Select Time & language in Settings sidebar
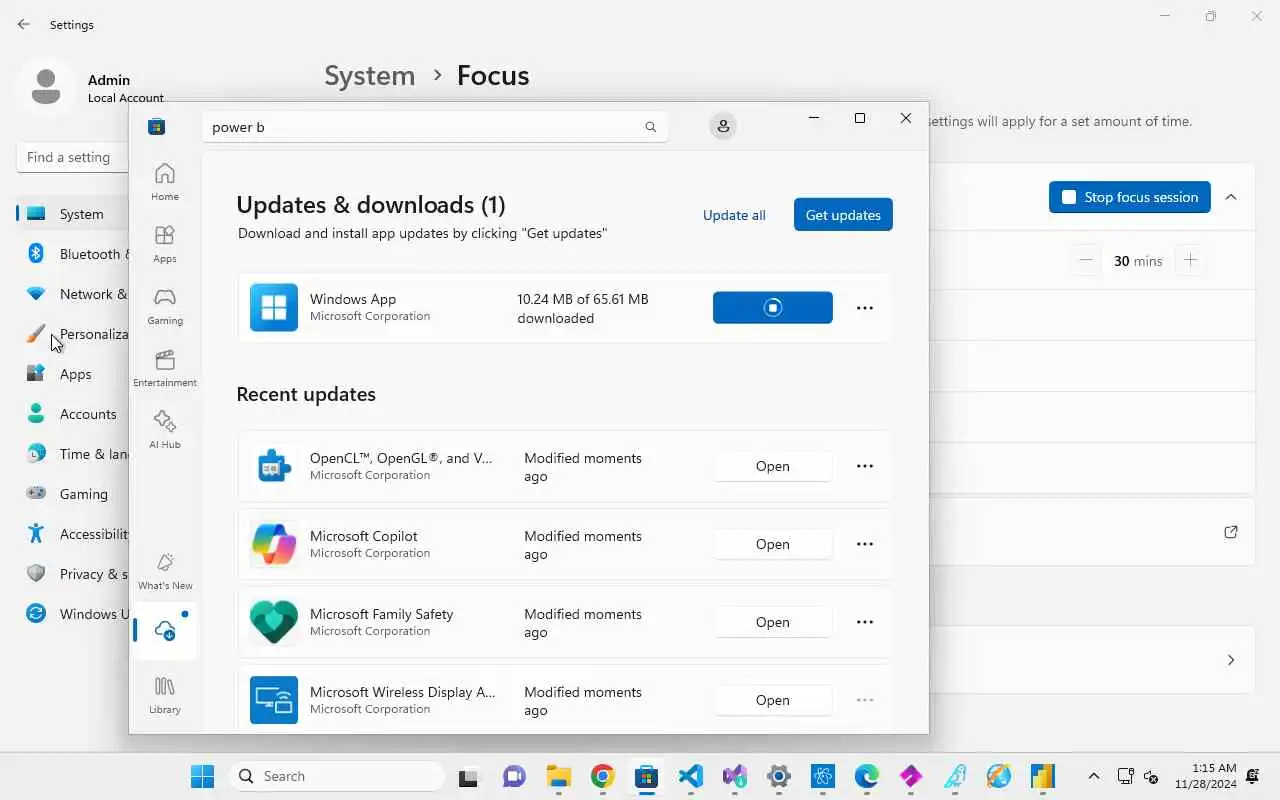 (72, 454)
